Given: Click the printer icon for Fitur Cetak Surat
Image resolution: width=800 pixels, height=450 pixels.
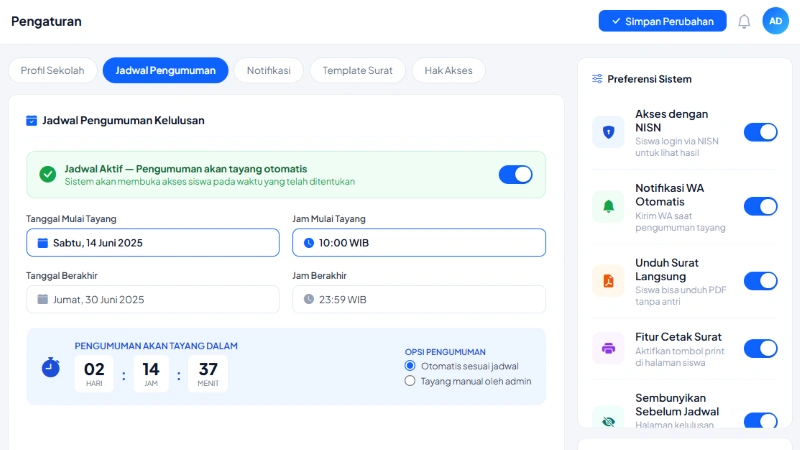Looking at the screenshot, I should [608, 348].
